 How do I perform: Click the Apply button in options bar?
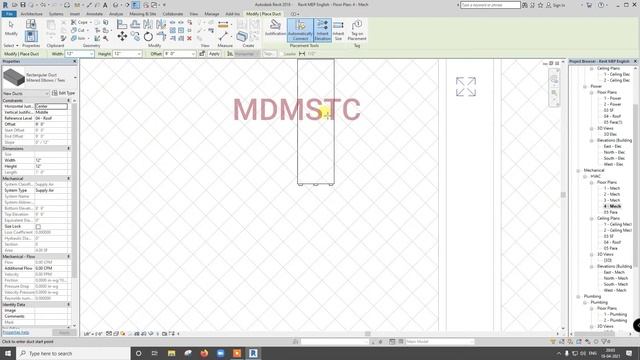pyautogui.click(x=214, y=54)
